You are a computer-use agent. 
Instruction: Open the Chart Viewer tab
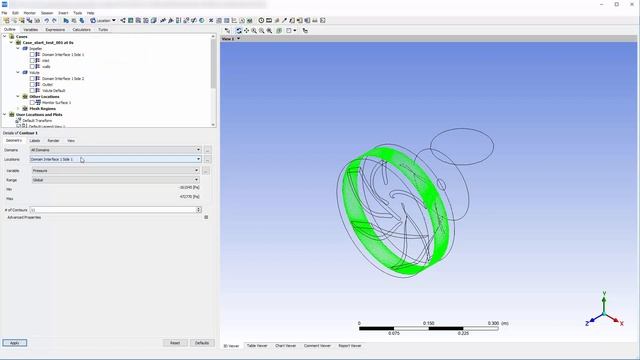point(285,346)
